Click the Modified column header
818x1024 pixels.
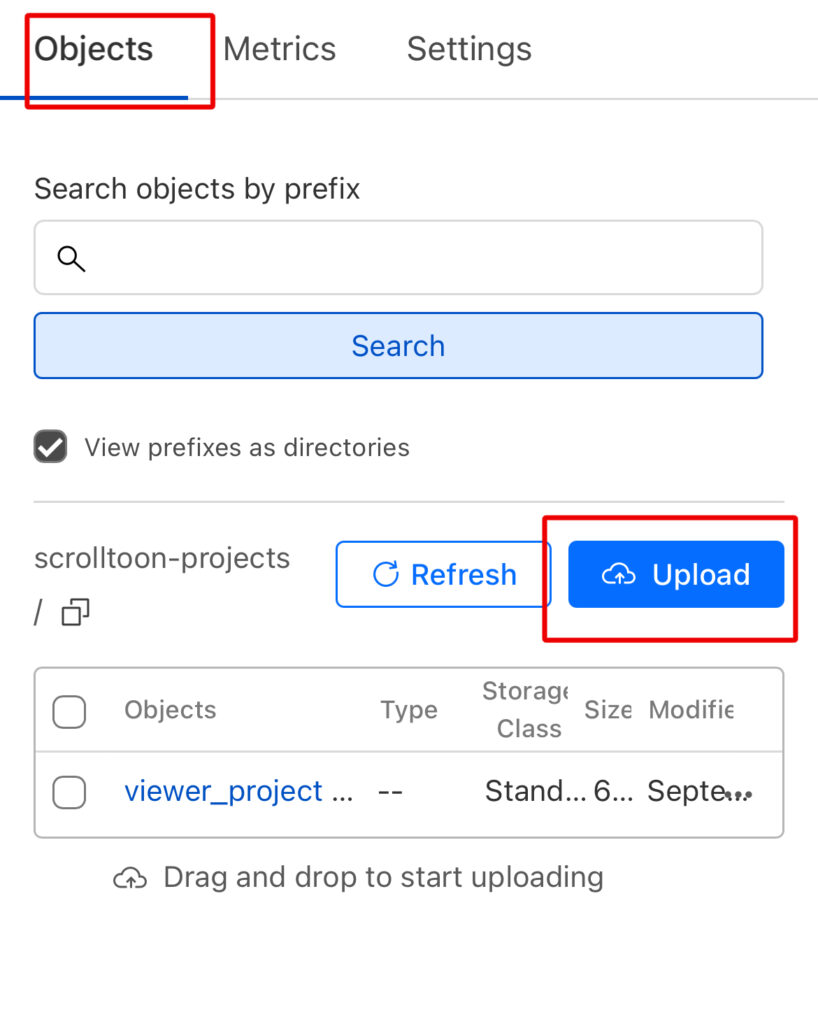coord(690,710)
